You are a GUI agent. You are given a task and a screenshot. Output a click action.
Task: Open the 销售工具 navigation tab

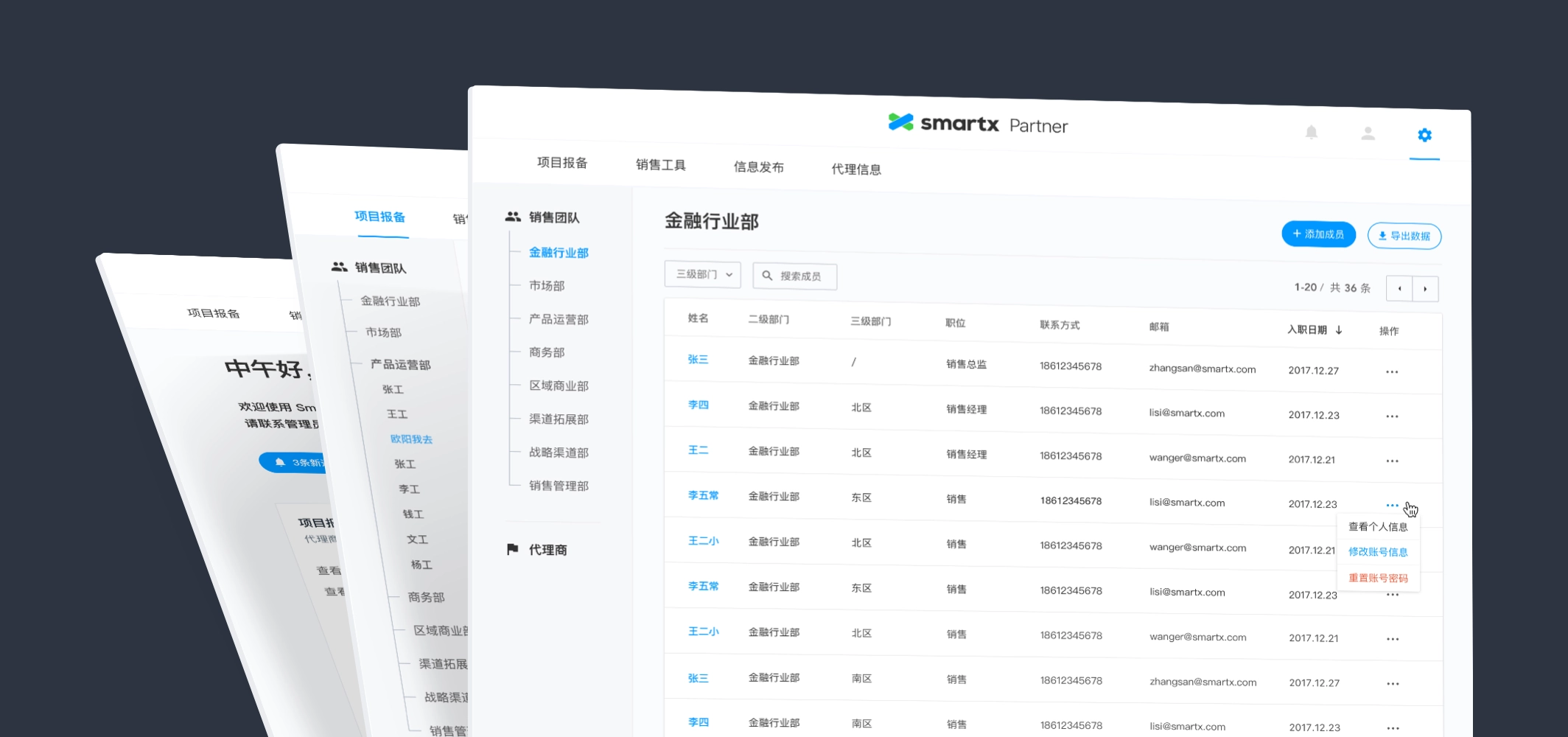(x=660, y=165)
